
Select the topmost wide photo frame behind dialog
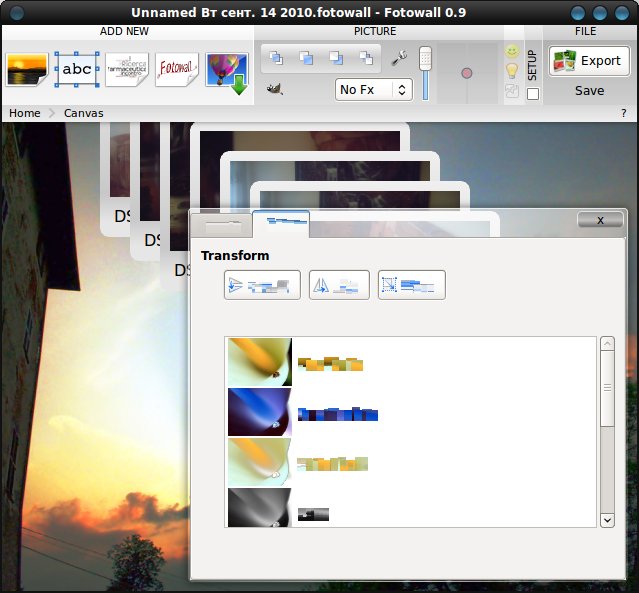click(x=300, y=137)
